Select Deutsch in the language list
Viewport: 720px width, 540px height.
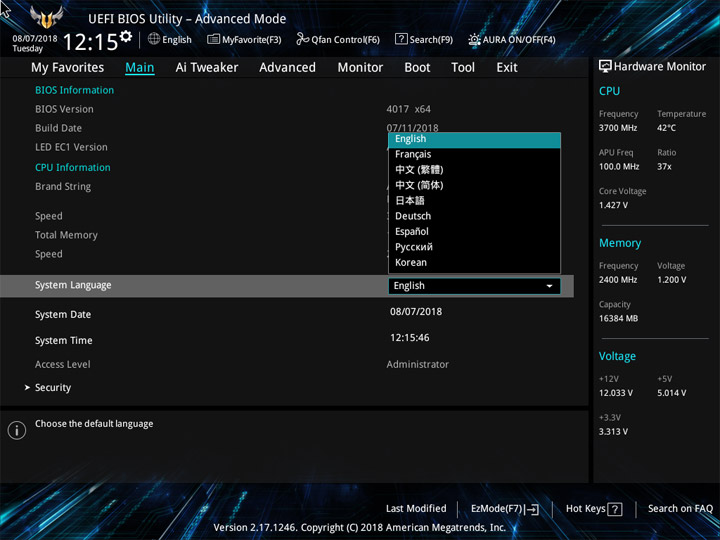(474, 216)
